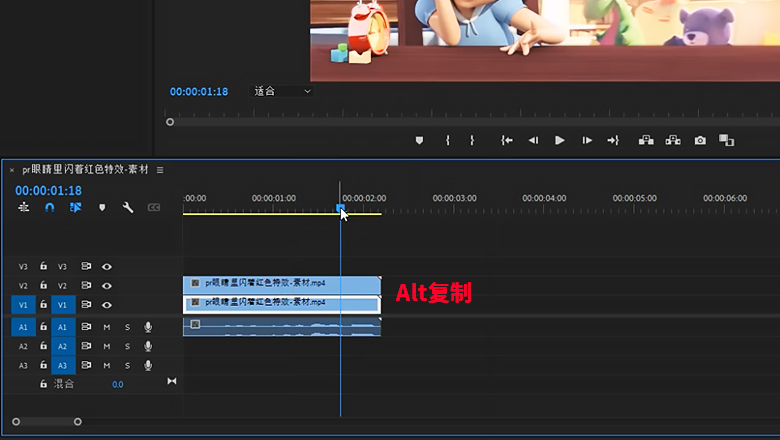
Task: Toggle lock on the 混合 mix track
Action: coord(44,384)
